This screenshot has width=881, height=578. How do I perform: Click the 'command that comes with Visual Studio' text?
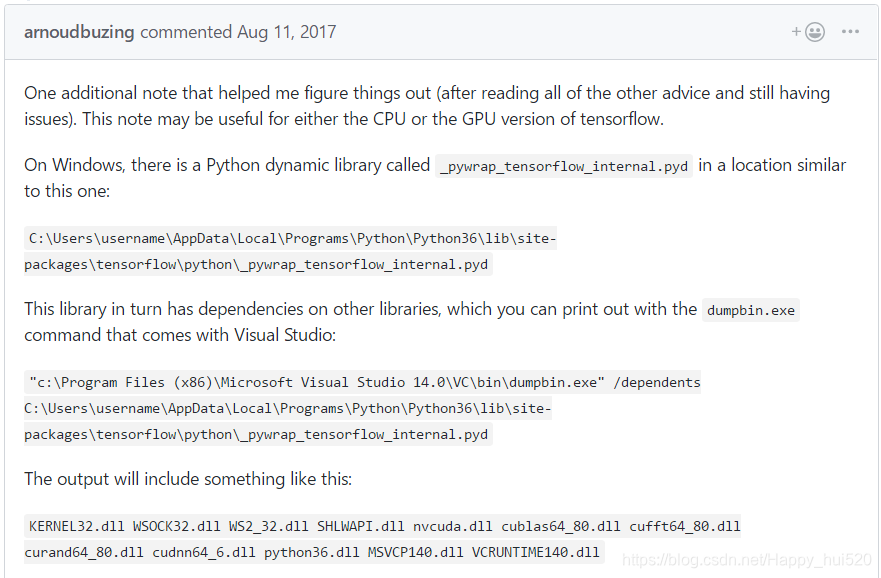[180, 335]
